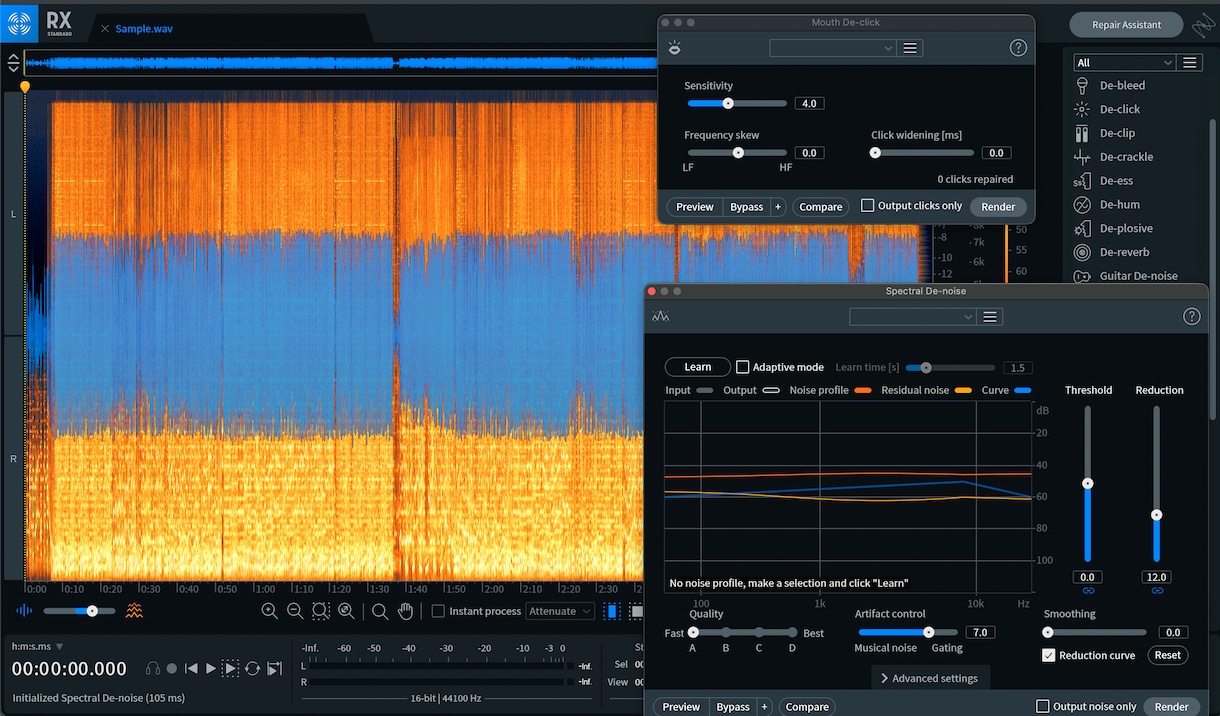Rewind to the start of the file
Viewport: 1220px width, 716px height.
[191, 668]
